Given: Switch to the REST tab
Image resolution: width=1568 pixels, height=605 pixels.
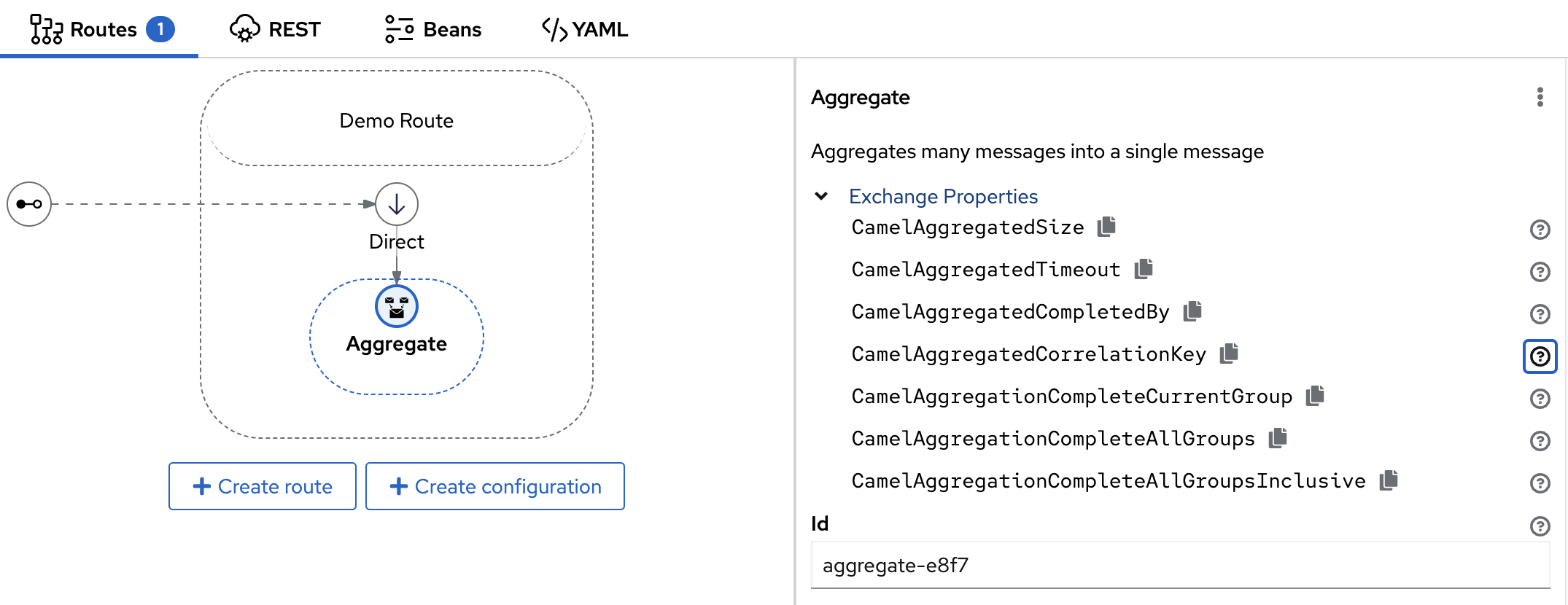Looking at the screenshot, I should [276, 29].
